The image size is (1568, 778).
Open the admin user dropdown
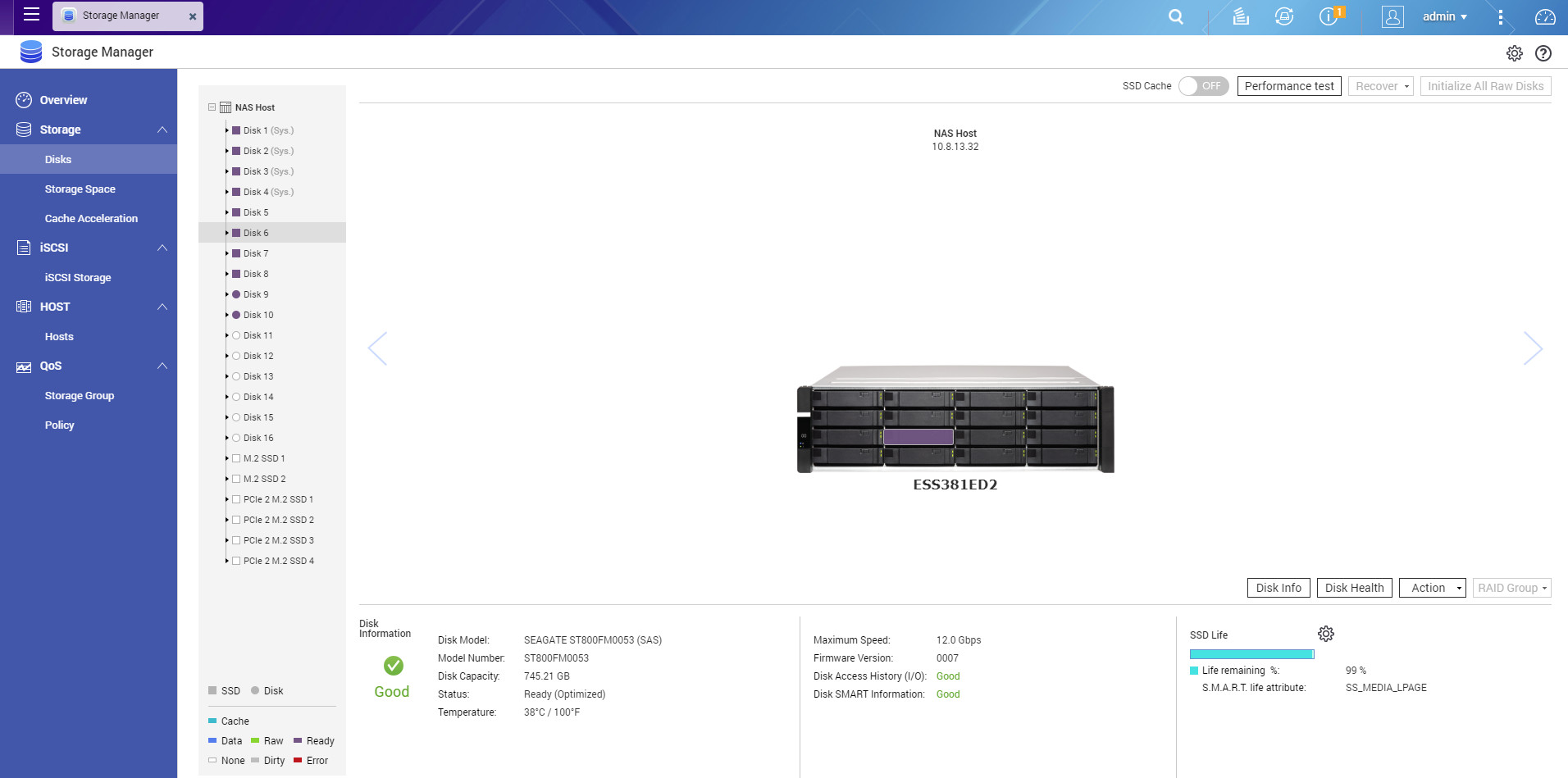[x=1444, y=17]
